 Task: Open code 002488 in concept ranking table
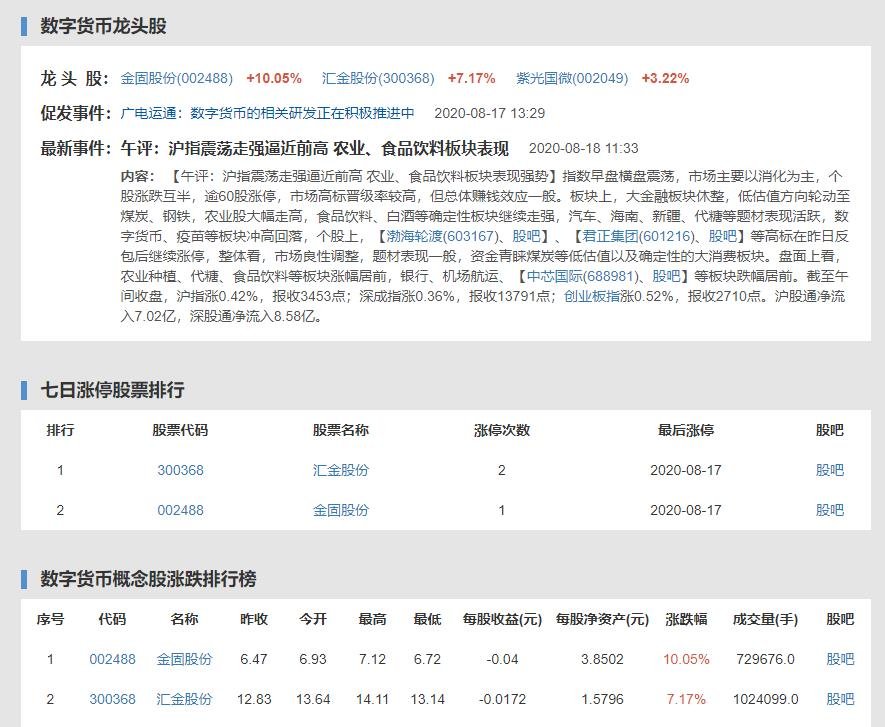[x=112, y=659]
